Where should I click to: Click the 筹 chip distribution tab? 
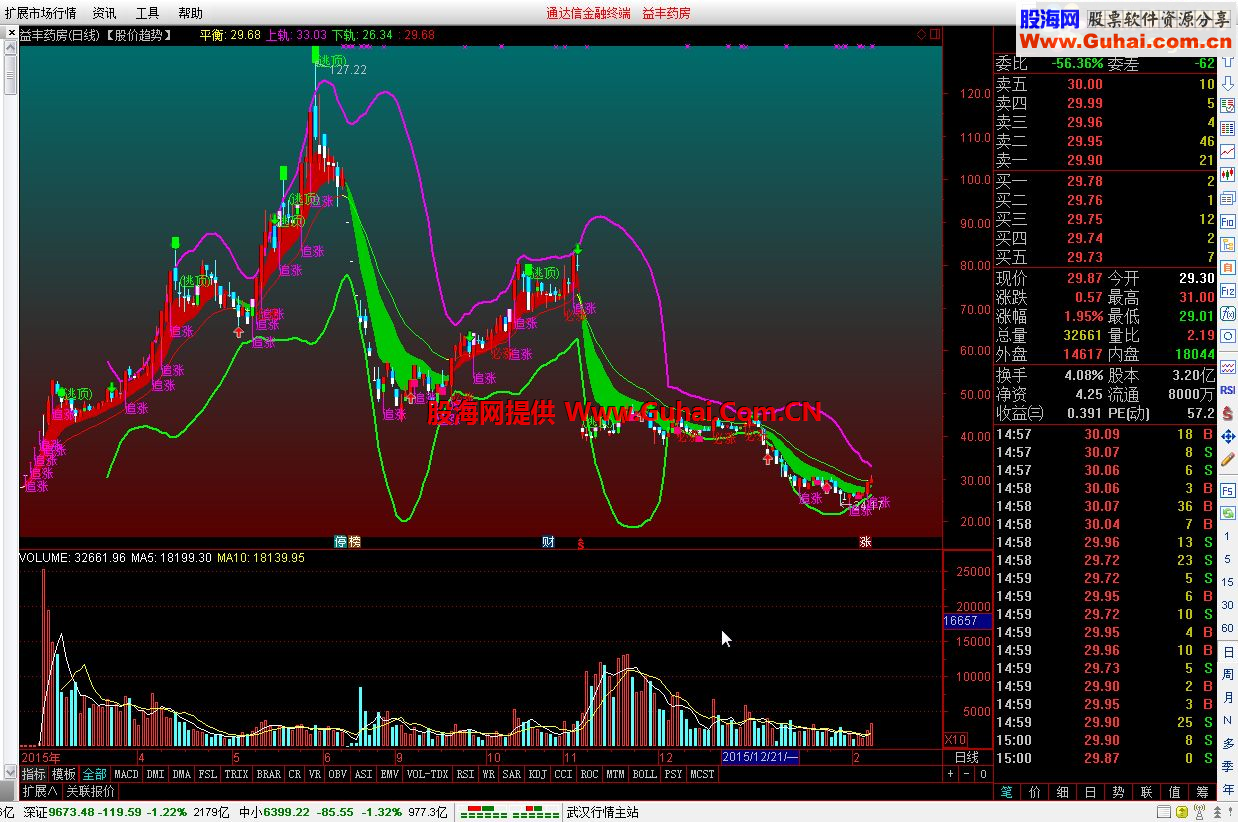click(x=1201, y=792)
